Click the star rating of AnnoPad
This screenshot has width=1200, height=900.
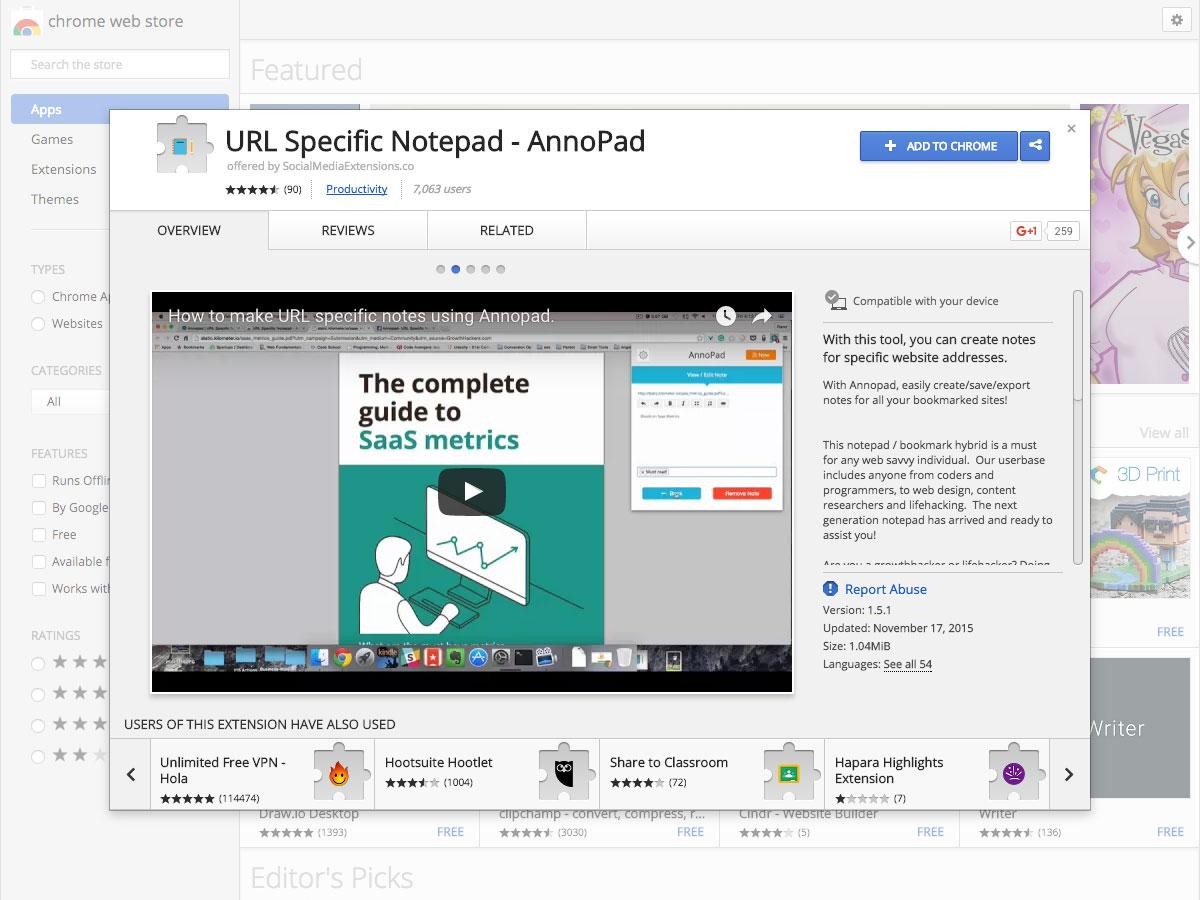(x=252, y=189)
